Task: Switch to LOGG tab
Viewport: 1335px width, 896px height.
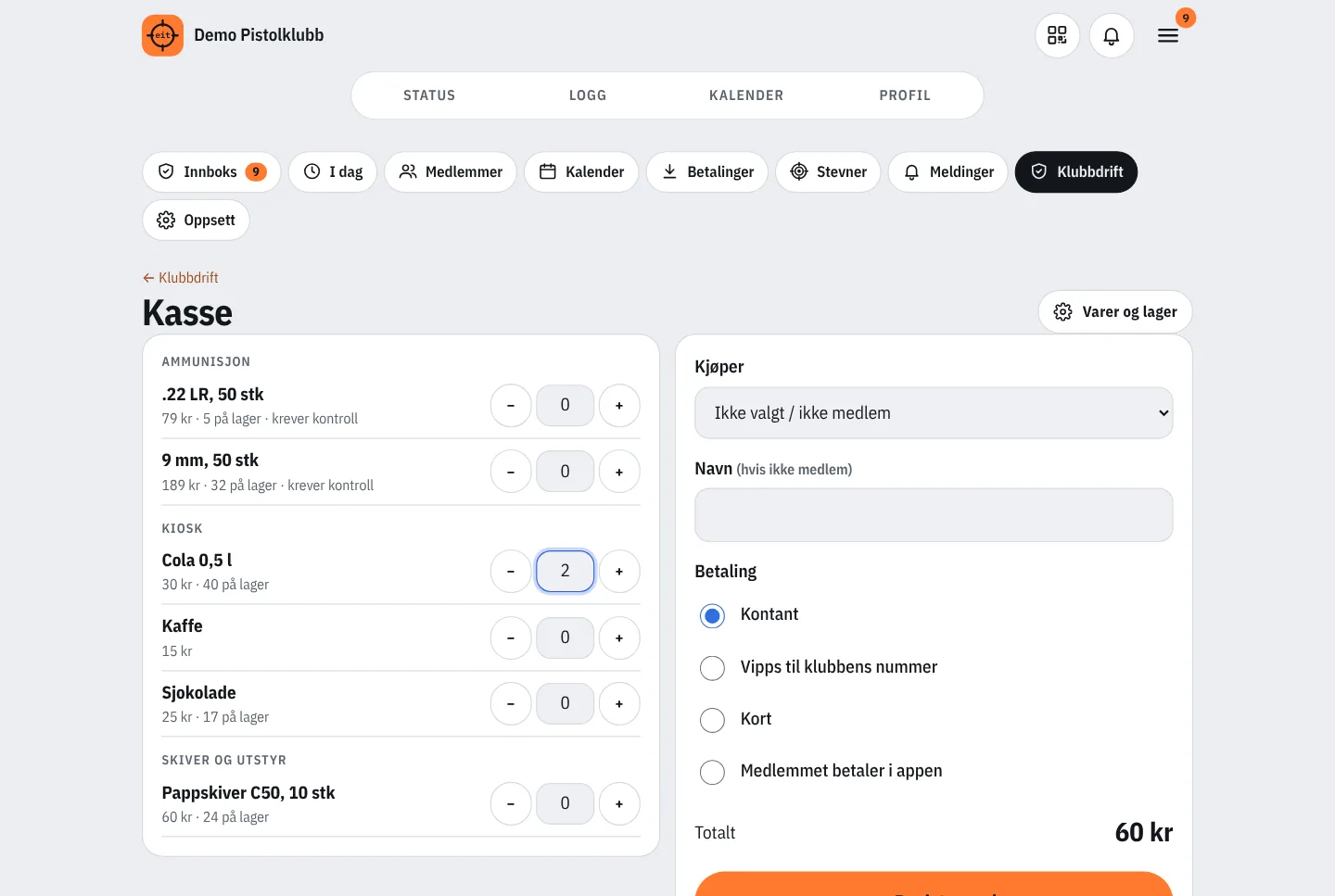Action: tap(588, 95)
